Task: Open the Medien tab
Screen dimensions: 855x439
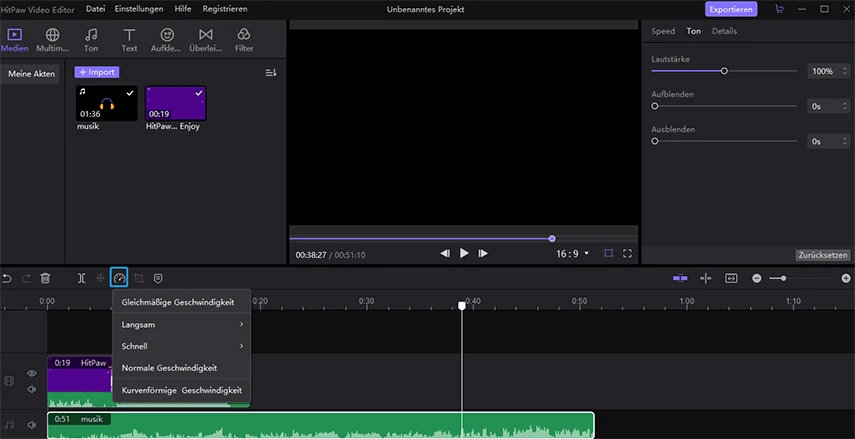Action: [x=14, y=41]
